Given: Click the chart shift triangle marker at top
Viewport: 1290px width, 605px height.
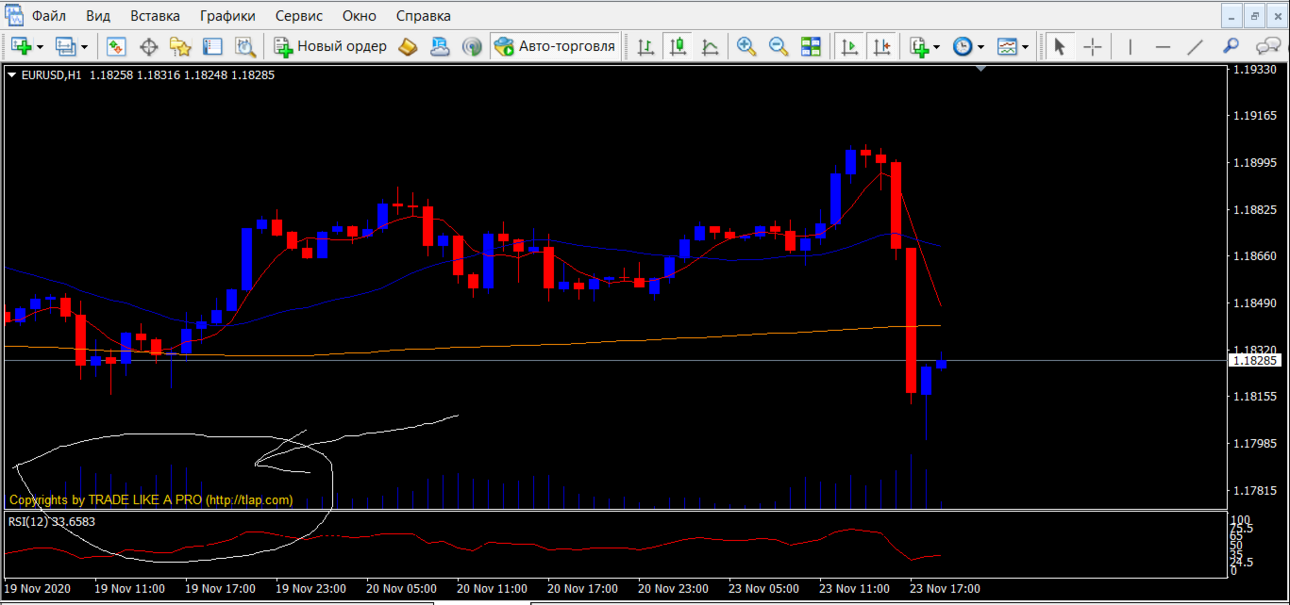Looking at the screenshot, I should coord(981,69).
